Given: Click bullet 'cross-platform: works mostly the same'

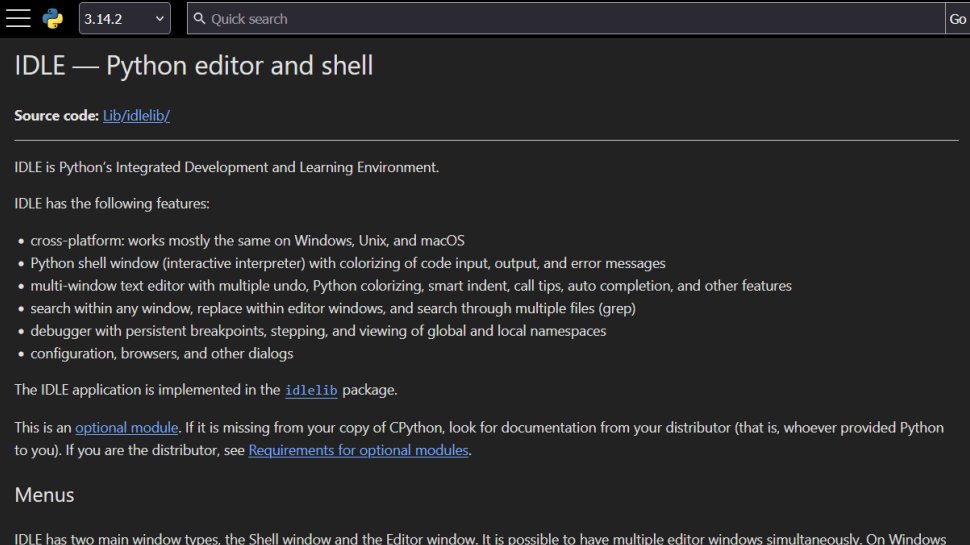Looking at the screenshot, I should coord(247,241).
